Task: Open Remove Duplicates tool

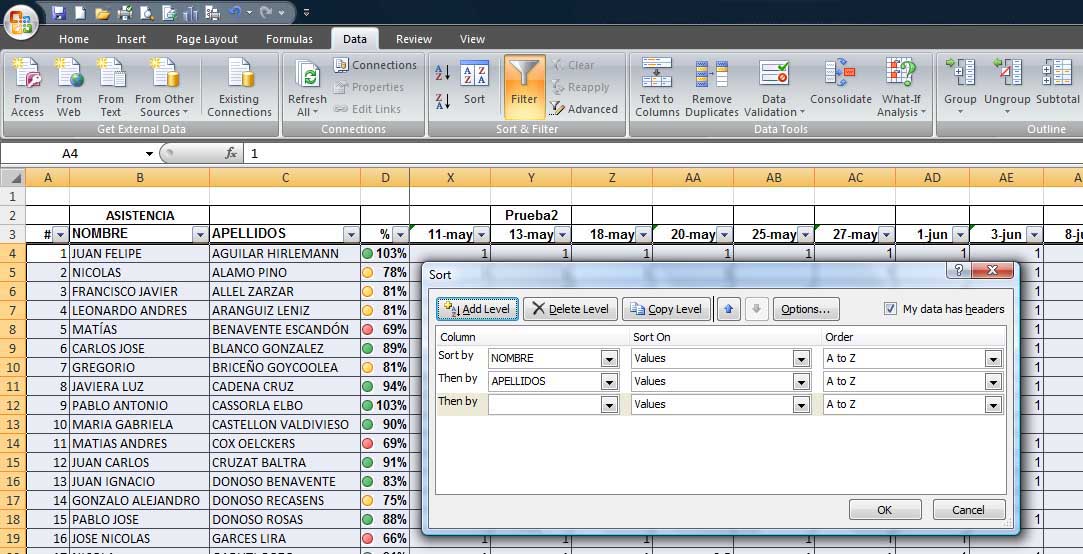Action: [x=712, y=86]
